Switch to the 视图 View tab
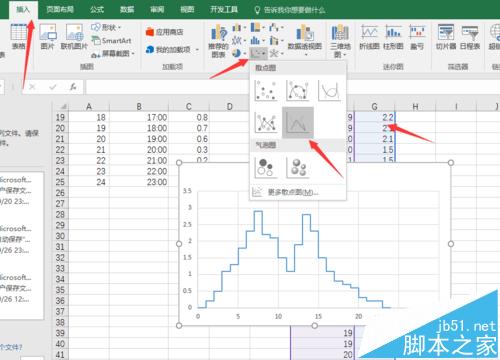Image resolution: width=500 pixels, height=360 pixels. pyautogui.click(x=187, y=9)
